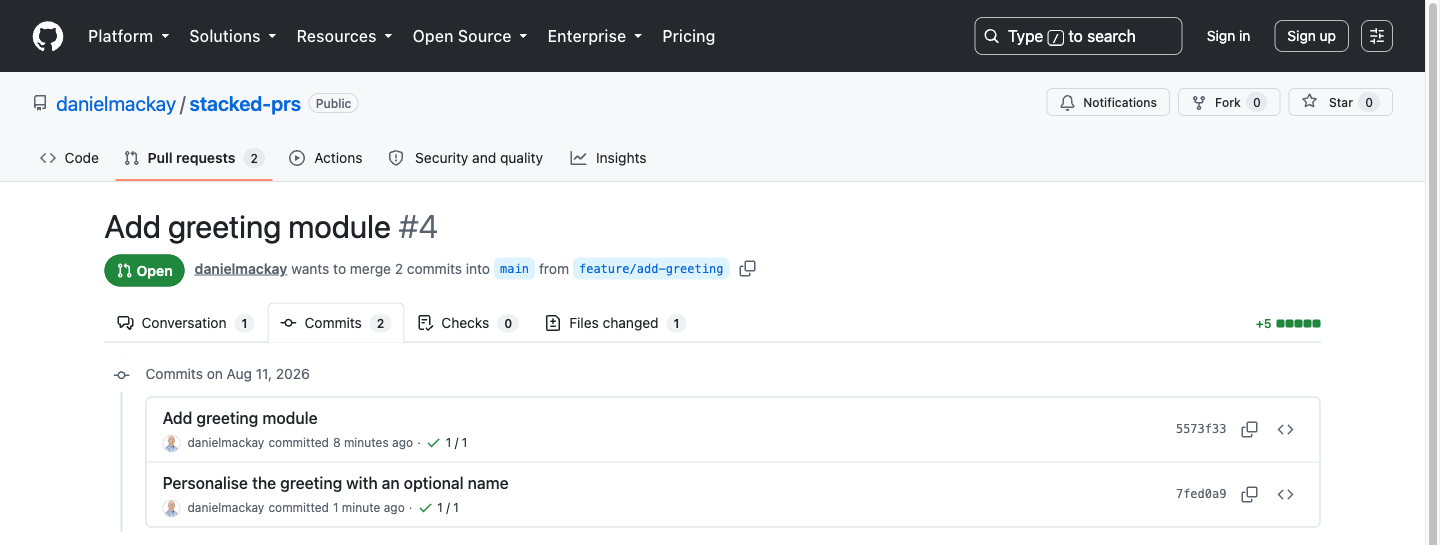This screenshot has width=1440, height=545.
Task: Open the Files changed tab
Action: [x=615, y=323]
